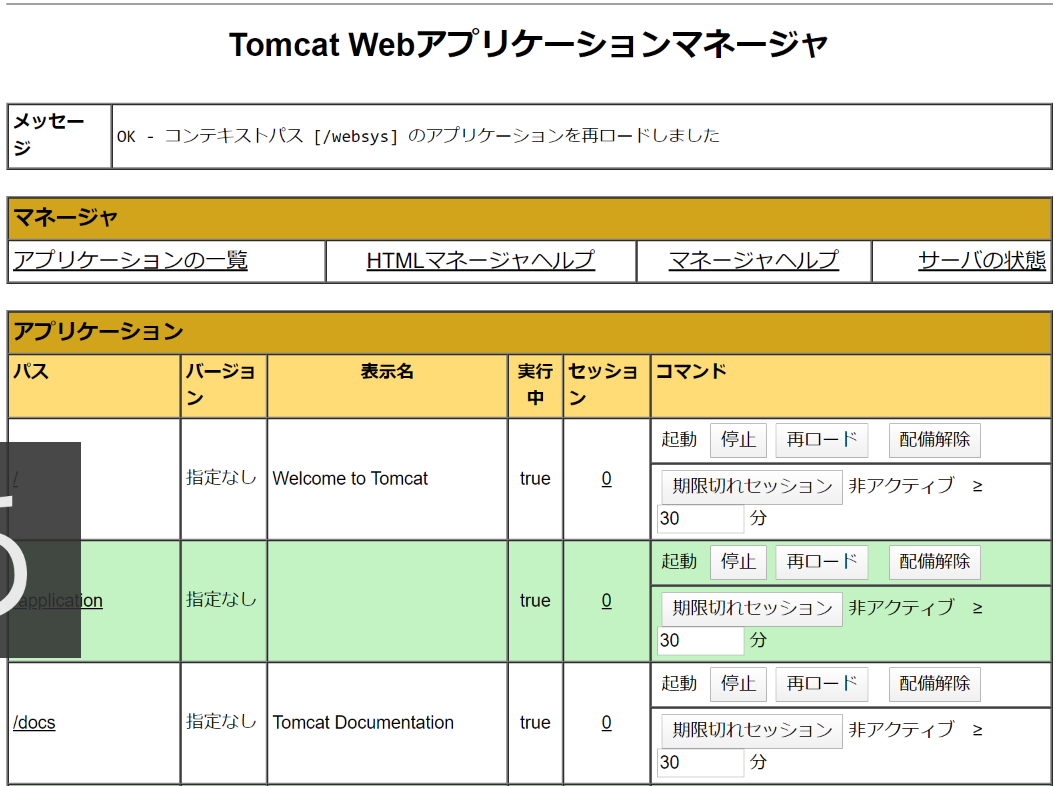Open the マネージャヘルプ link

(754, 260)
